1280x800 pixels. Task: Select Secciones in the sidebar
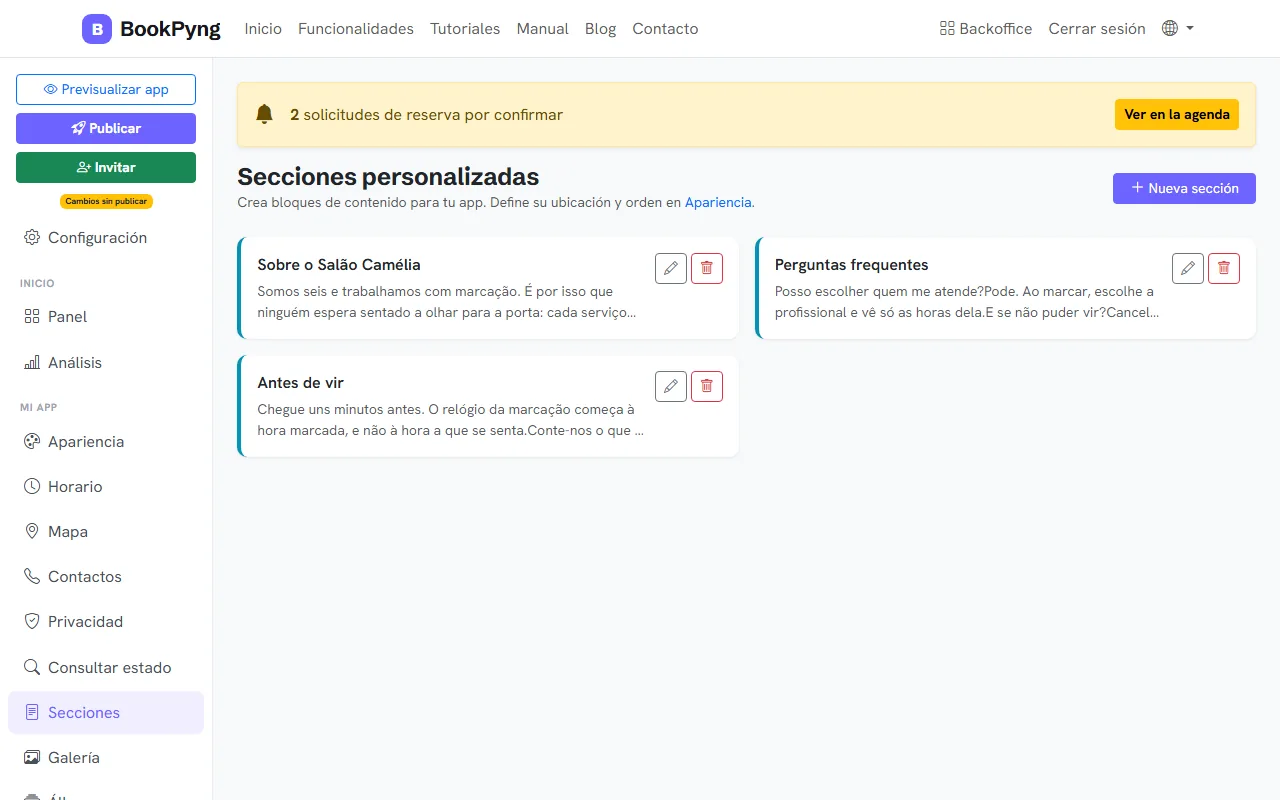(x=106, y=713)
